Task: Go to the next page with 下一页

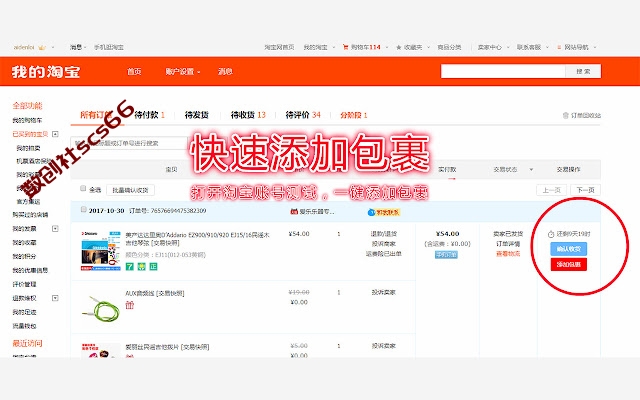Action: pos(585,190)
